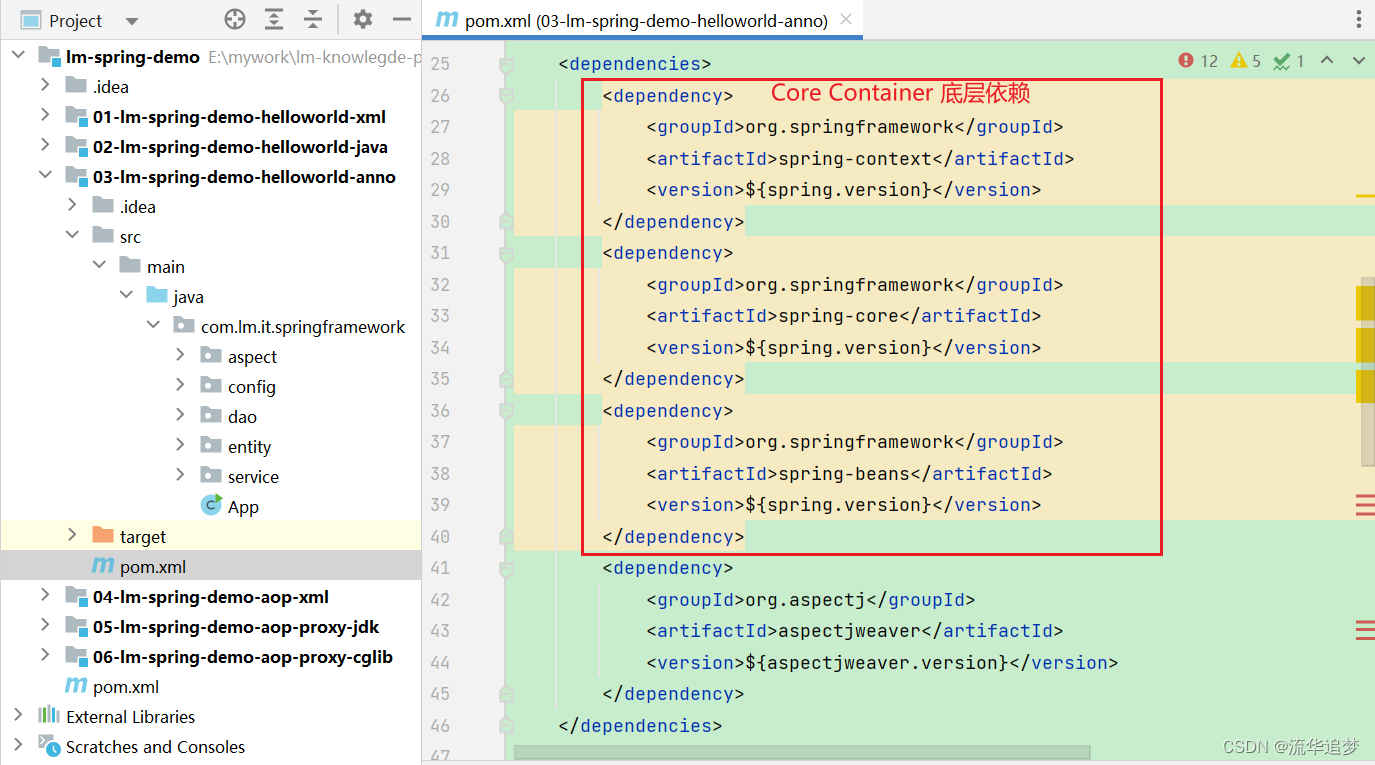Expand the entity package
The width and height of the screenshot is (1375, 765).
tap(180, 446)
